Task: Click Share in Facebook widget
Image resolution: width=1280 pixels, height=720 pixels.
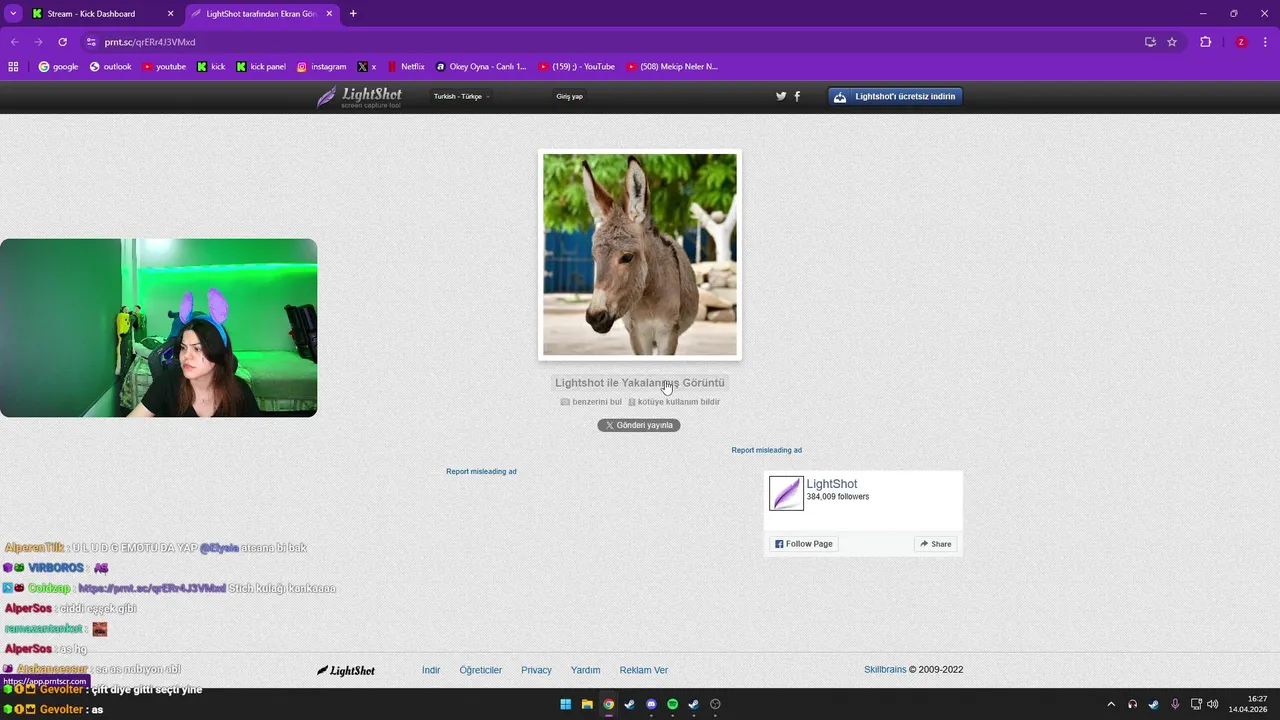Action: (936, 544)
